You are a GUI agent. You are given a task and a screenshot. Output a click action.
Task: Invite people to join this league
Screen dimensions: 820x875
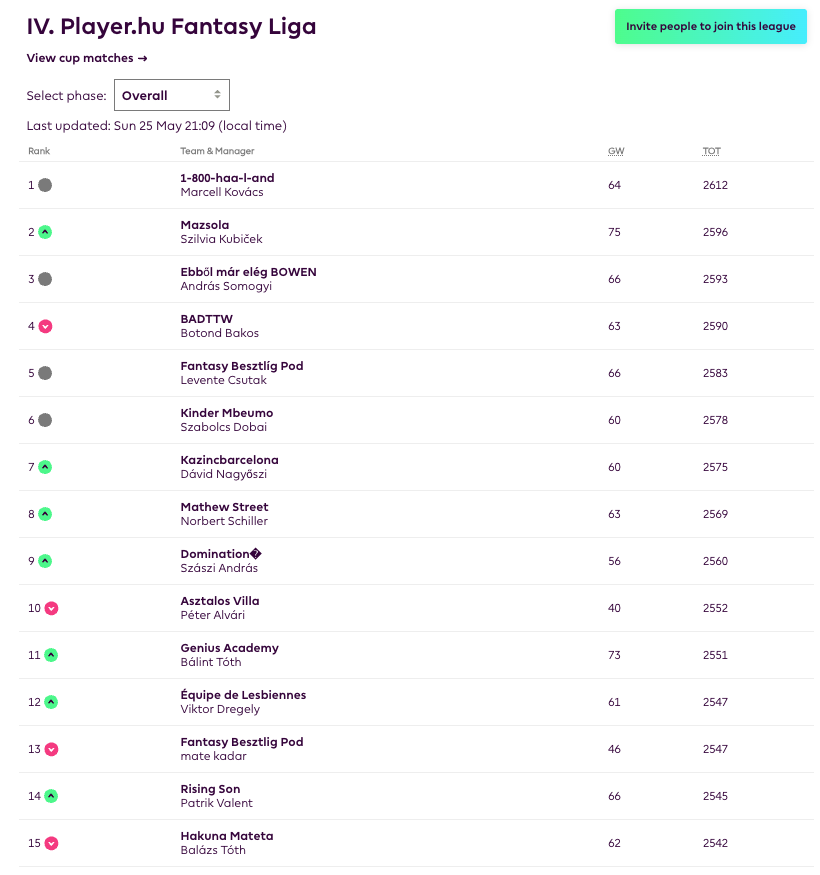click(x=710, y=27)
